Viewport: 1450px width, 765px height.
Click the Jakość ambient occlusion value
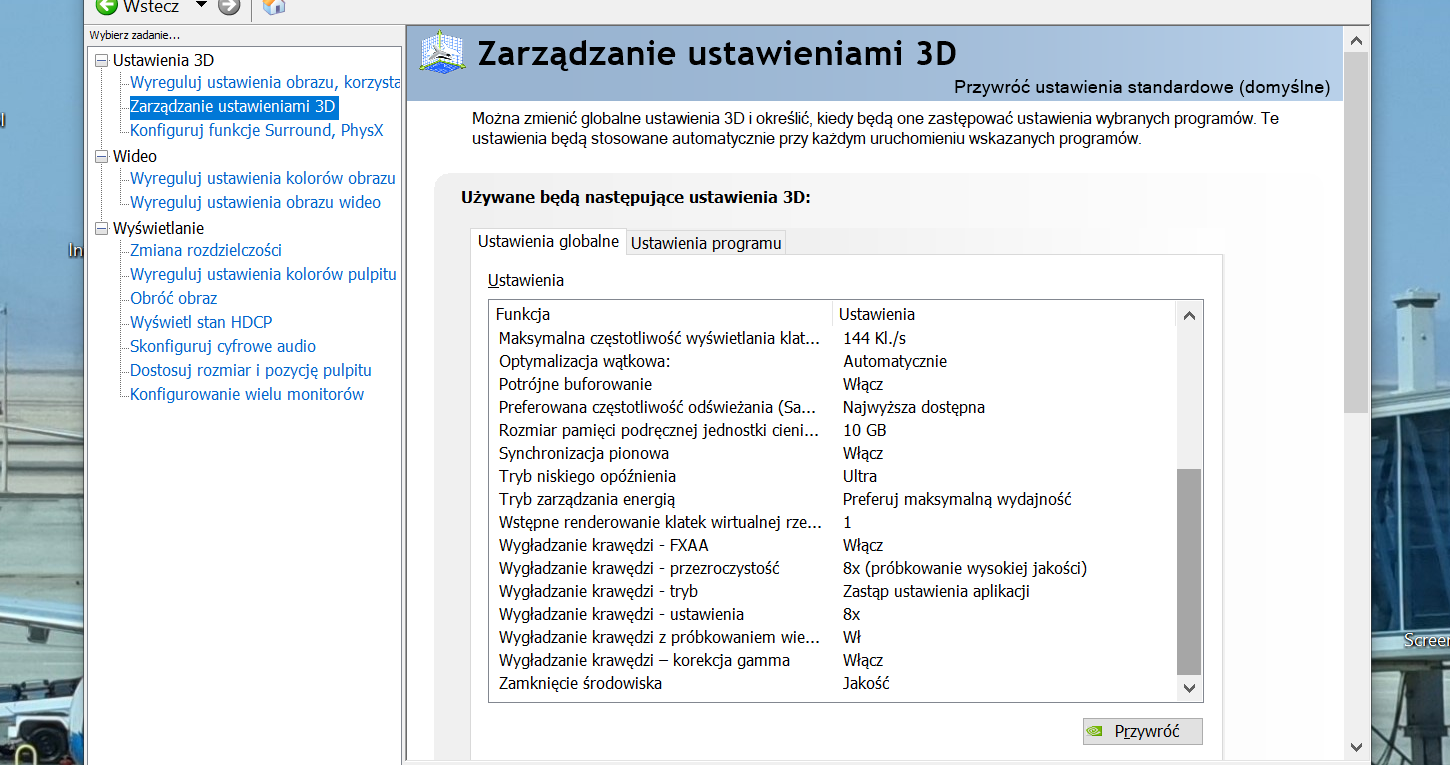pyautogui.click(x=866, y=683)
